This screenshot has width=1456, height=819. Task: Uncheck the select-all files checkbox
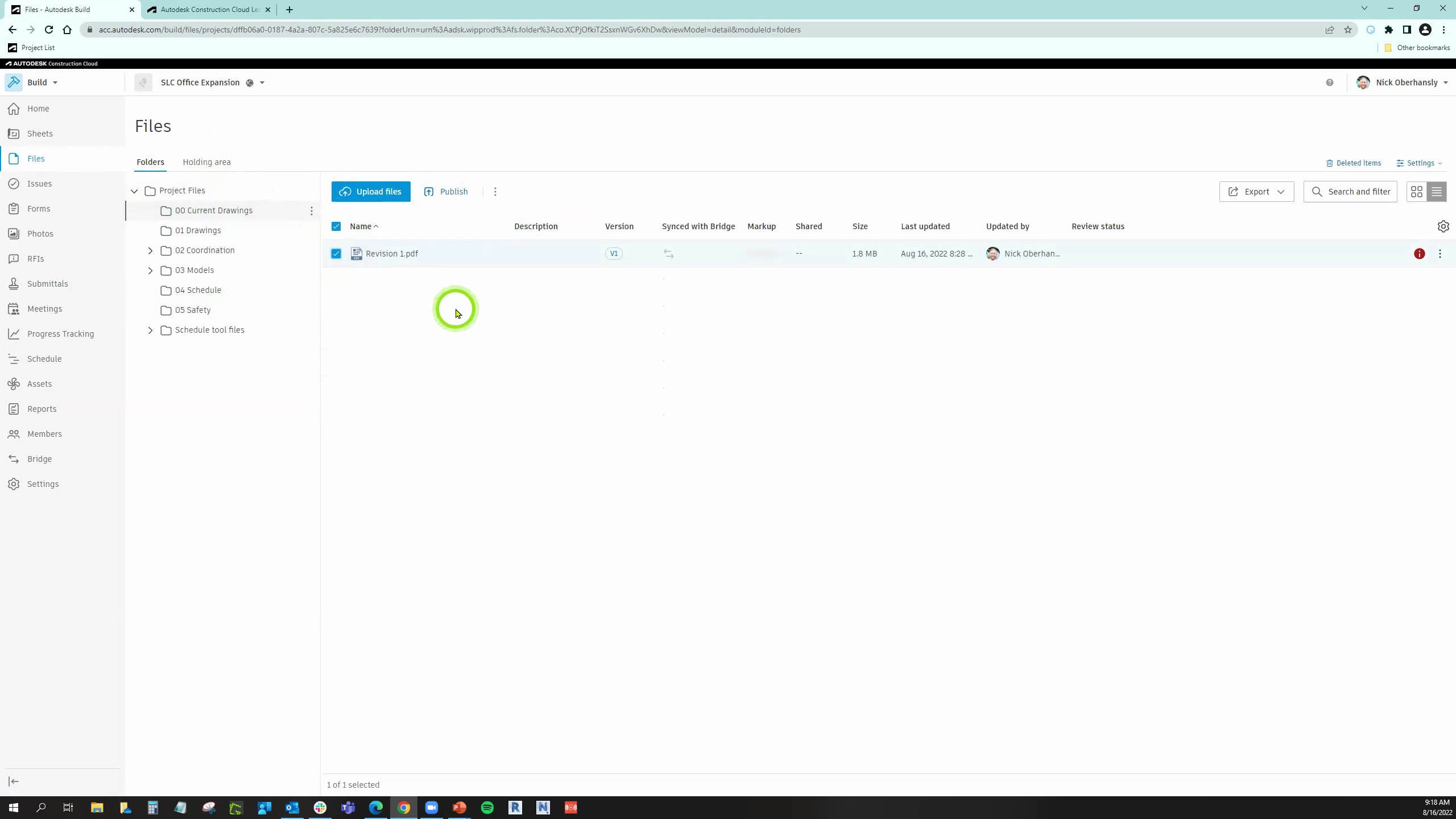(336, 226)
